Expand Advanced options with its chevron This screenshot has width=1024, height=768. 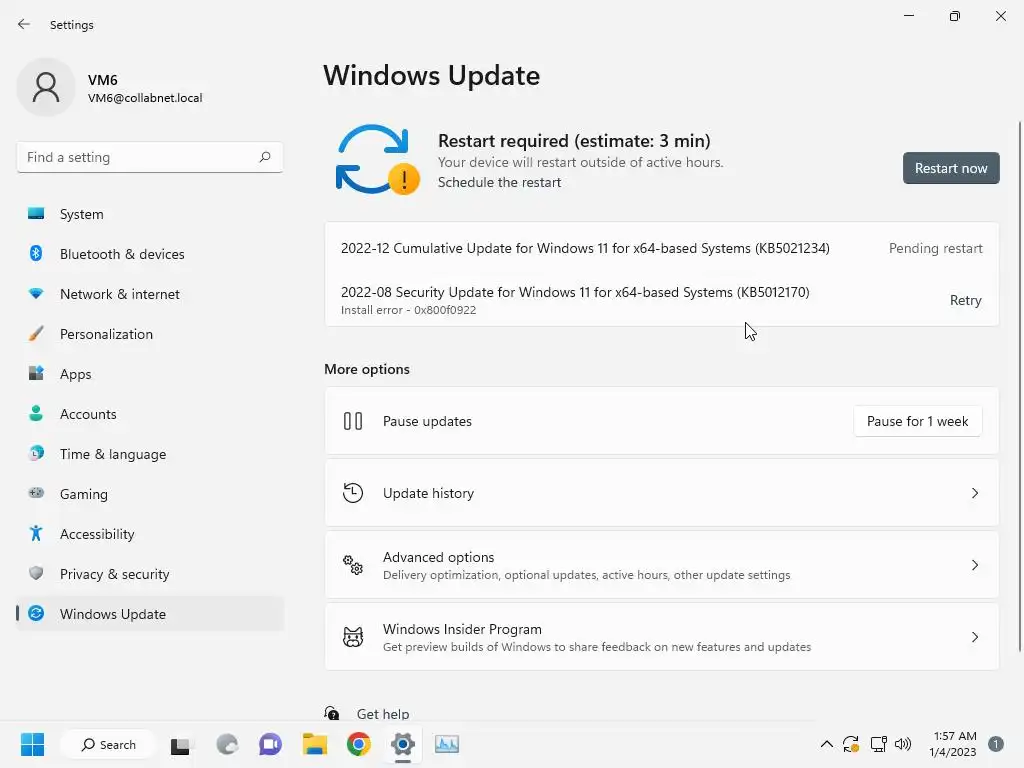[x=974, y=565]
